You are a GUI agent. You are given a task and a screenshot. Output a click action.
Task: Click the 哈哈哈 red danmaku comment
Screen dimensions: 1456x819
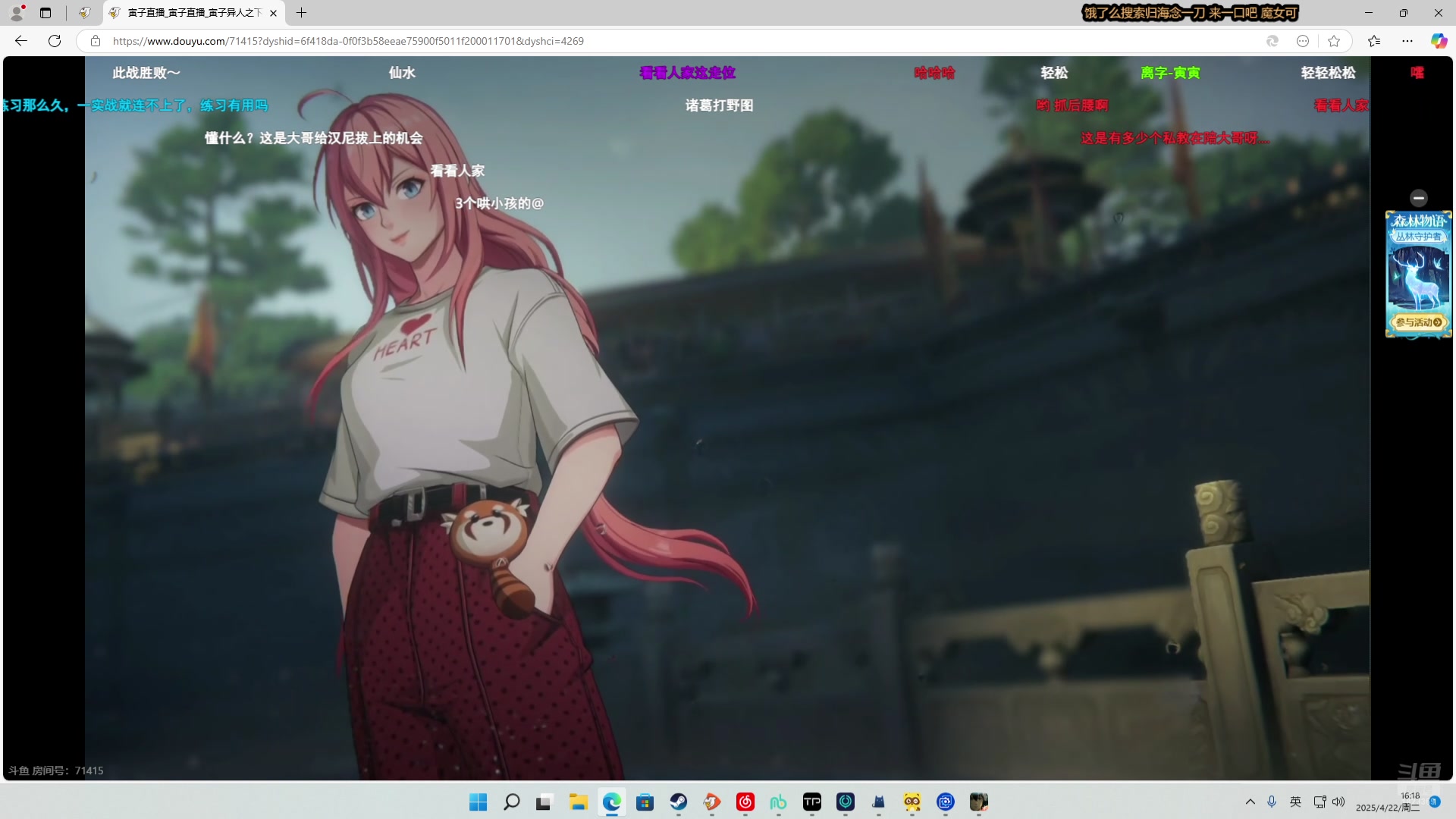coord(934,73)
